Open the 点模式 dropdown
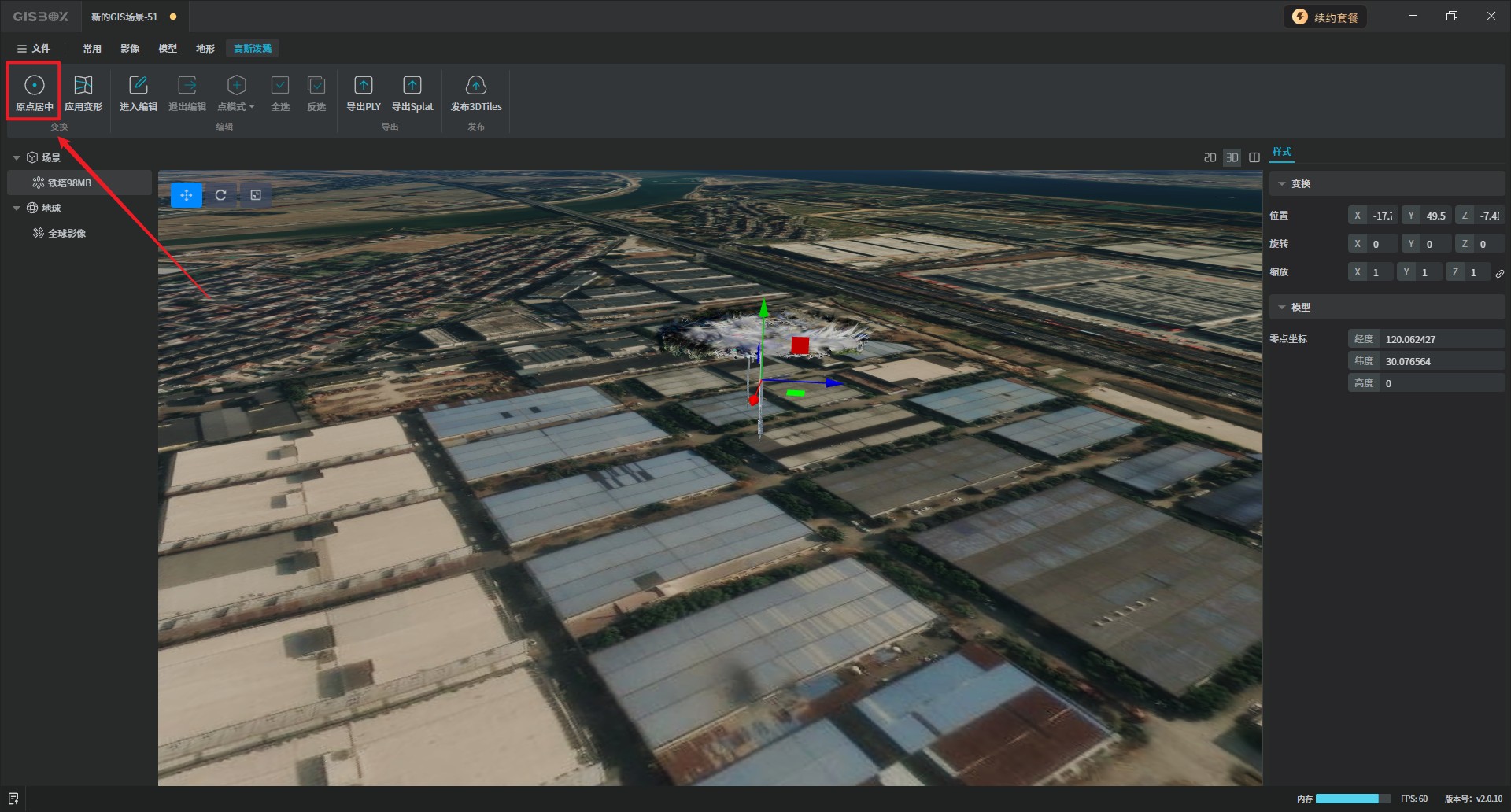Screen dimensions: 1511x812 pos(236,93)
